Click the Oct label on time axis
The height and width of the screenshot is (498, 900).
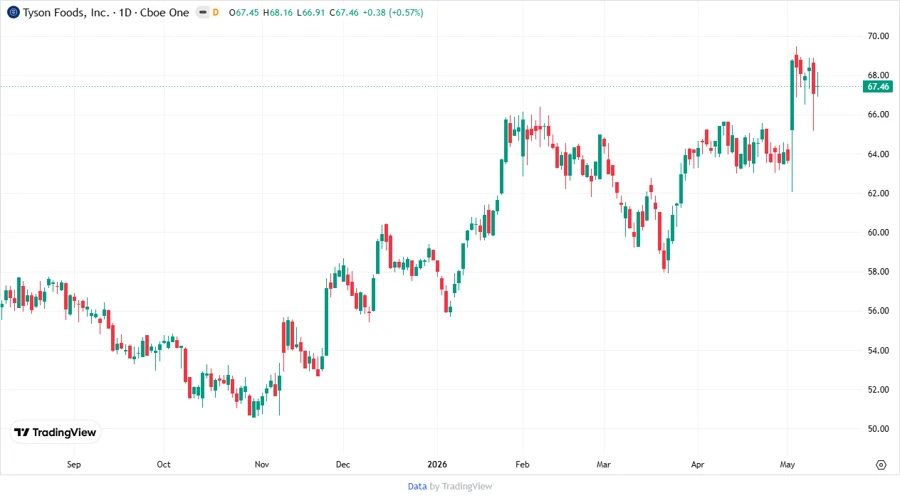coord(164,464)
